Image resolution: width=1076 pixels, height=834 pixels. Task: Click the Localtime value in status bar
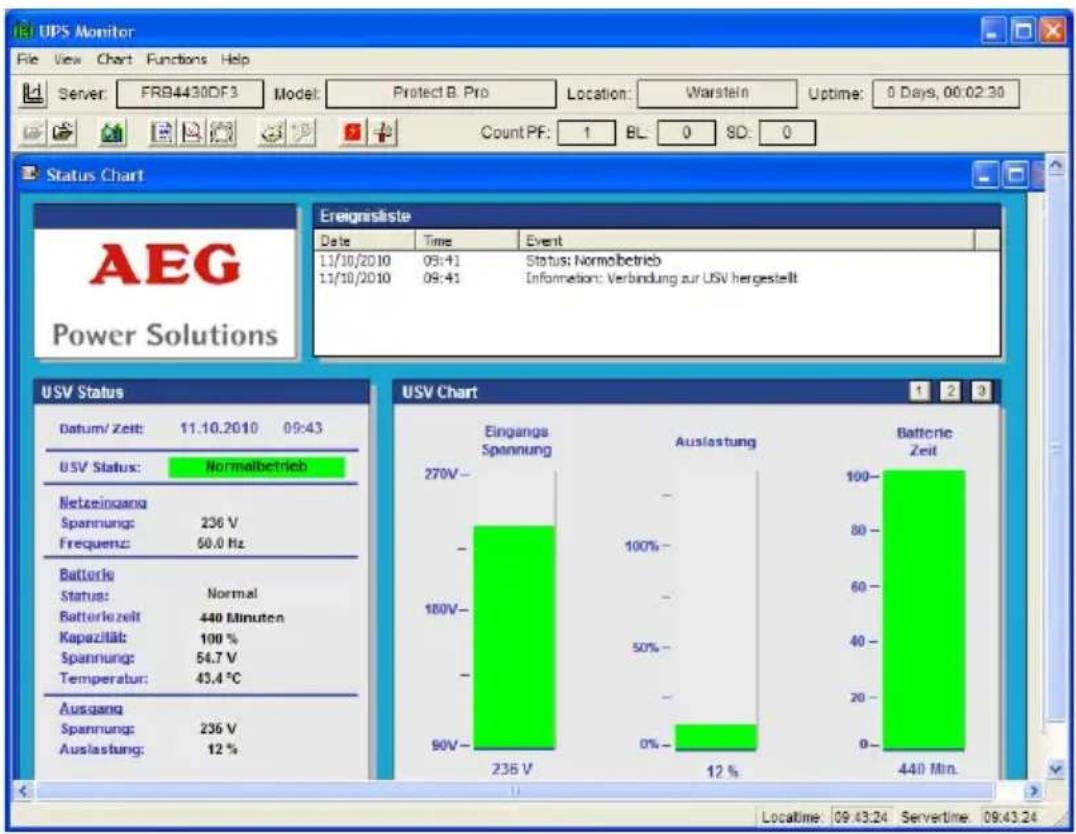coord(861,817)
